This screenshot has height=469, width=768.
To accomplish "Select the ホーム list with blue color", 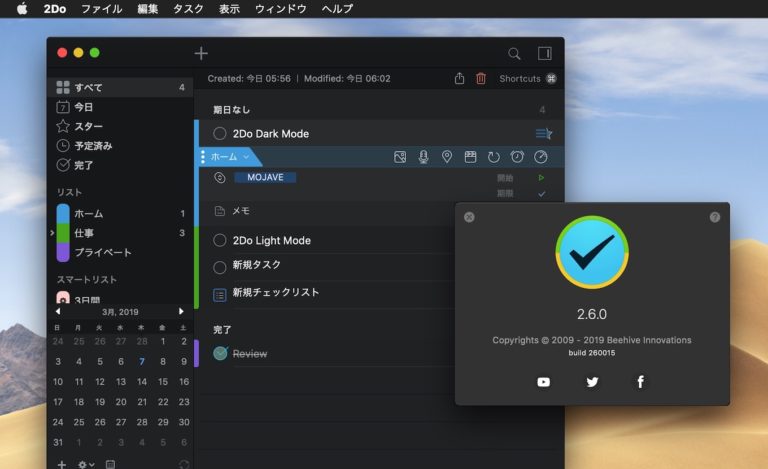I will coord(120,213).
